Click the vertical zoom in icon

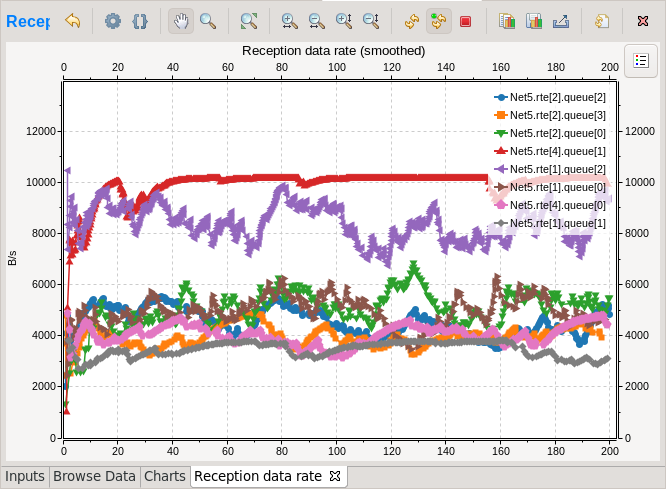(344, 21)
